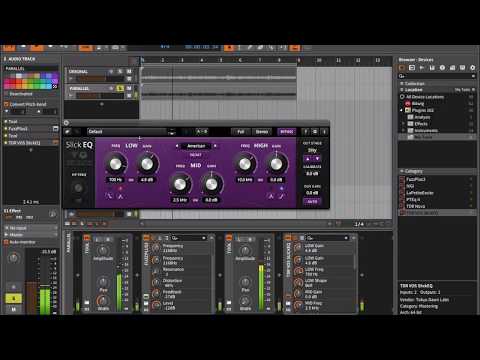
Task: Open FuzzPlus3 plugin window icon
Action: click(x=55, y=128)
